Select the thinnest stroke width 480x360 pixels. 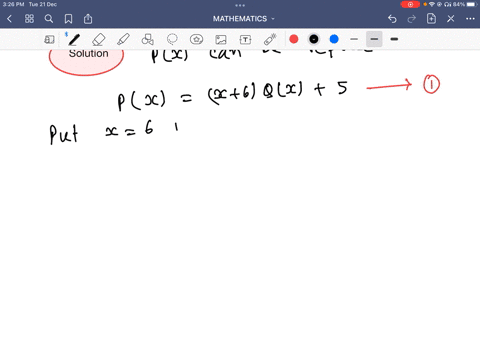(x=354, y=39)
